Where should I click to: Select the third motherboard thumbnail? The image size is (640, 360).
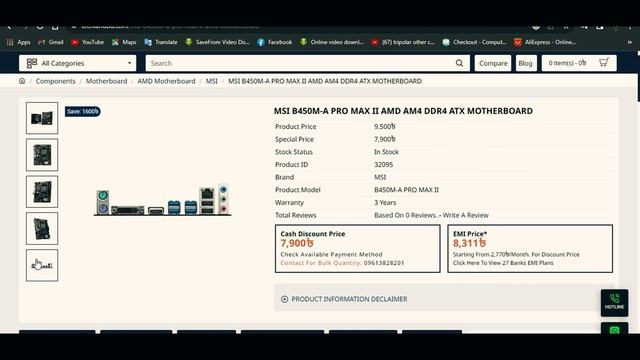click(42, 192)
